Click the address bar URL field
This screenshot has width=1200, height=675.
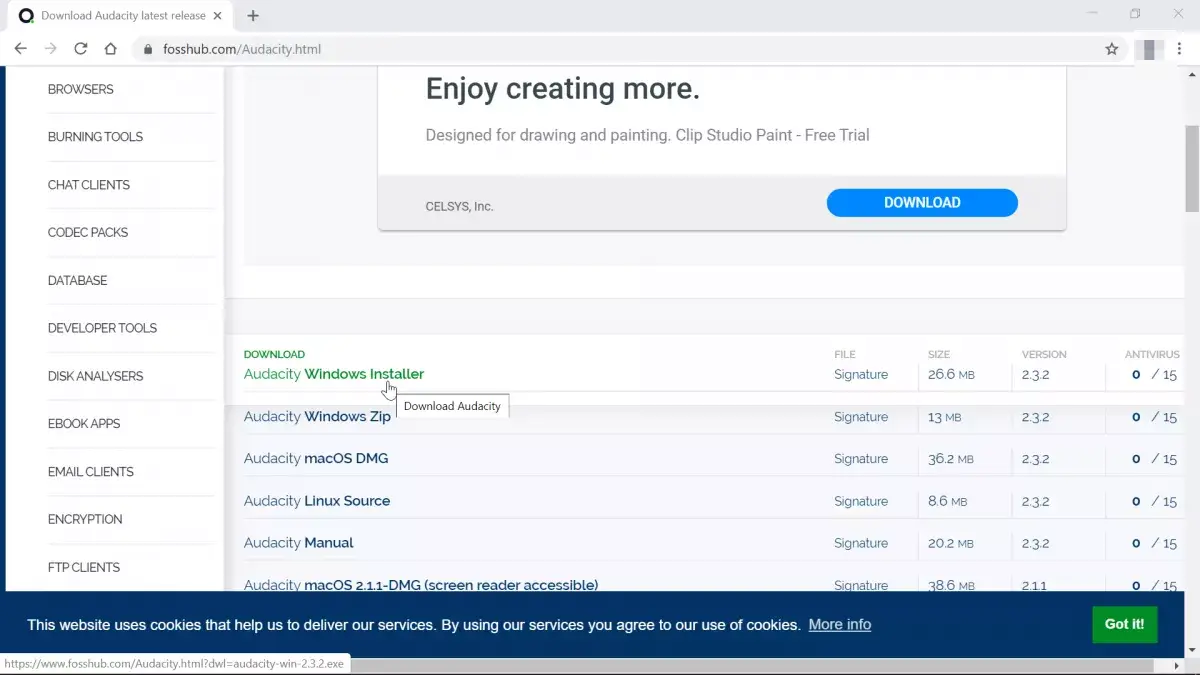(620, 48)
